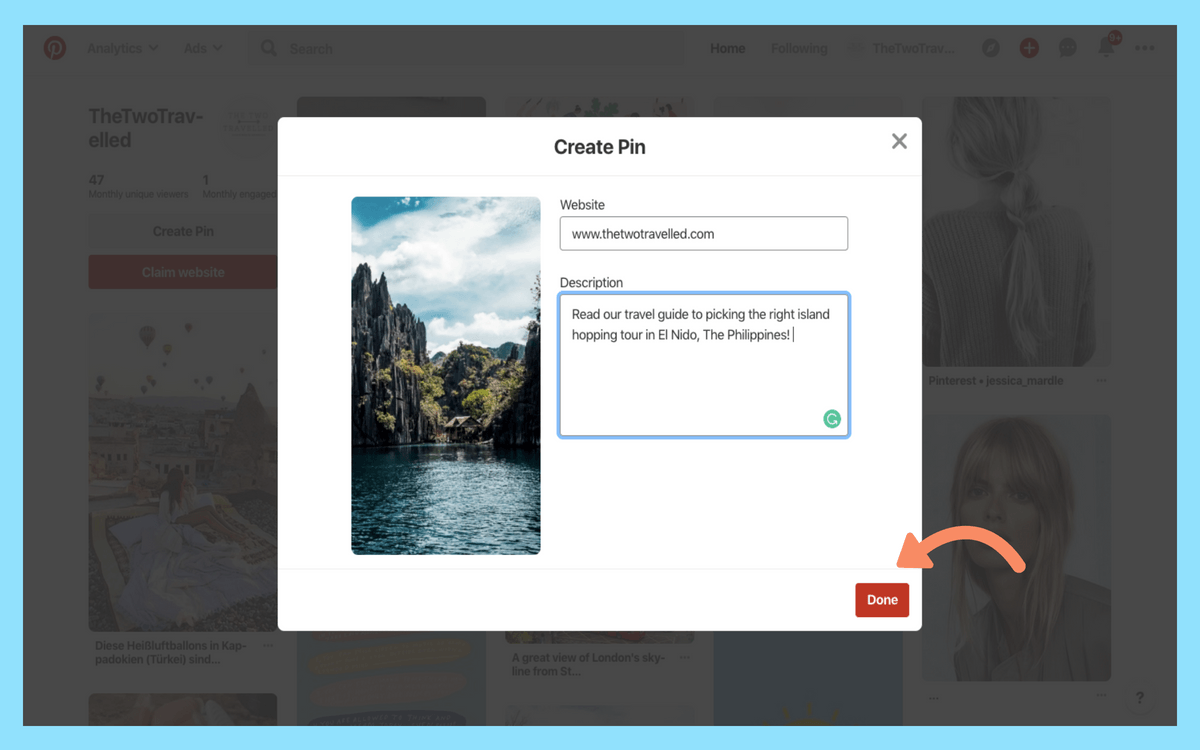Close the Create Pin dialog
The width and height of the screenshot is (1200, 750).
[x=899, y=142]
